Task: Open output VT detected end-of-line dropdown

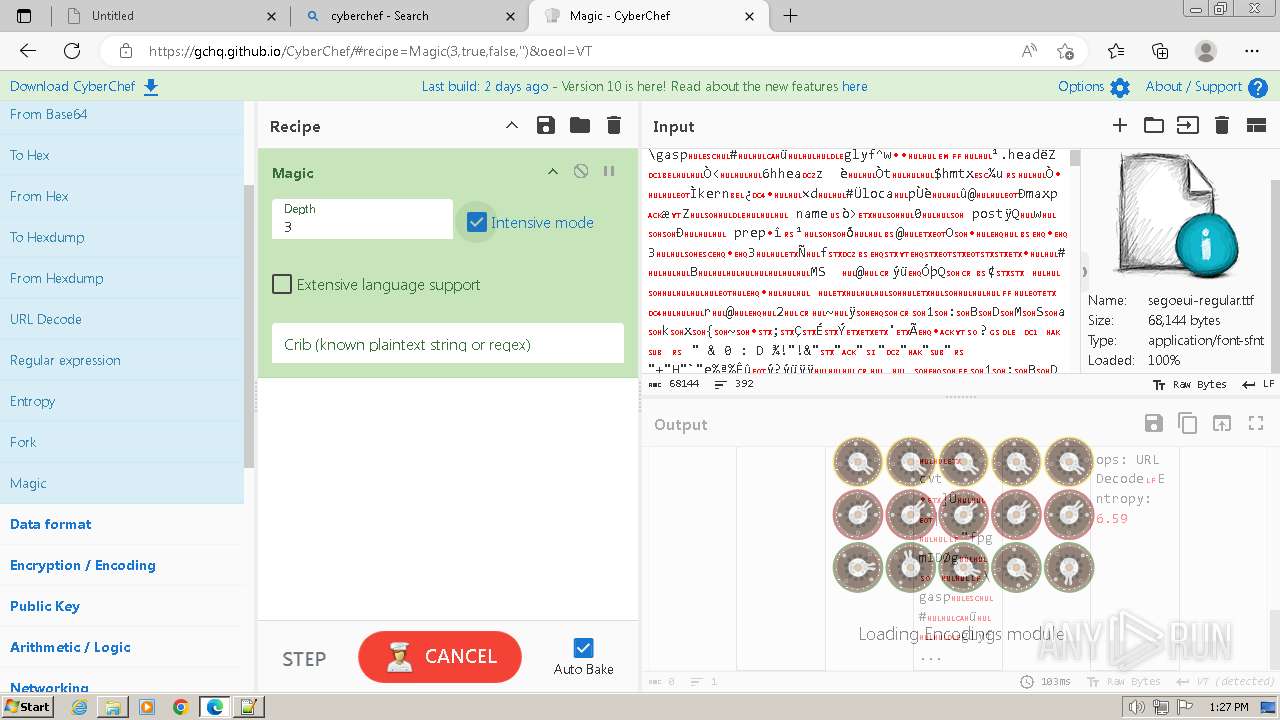Action: pyautogui.click(x=1224, y=681)
